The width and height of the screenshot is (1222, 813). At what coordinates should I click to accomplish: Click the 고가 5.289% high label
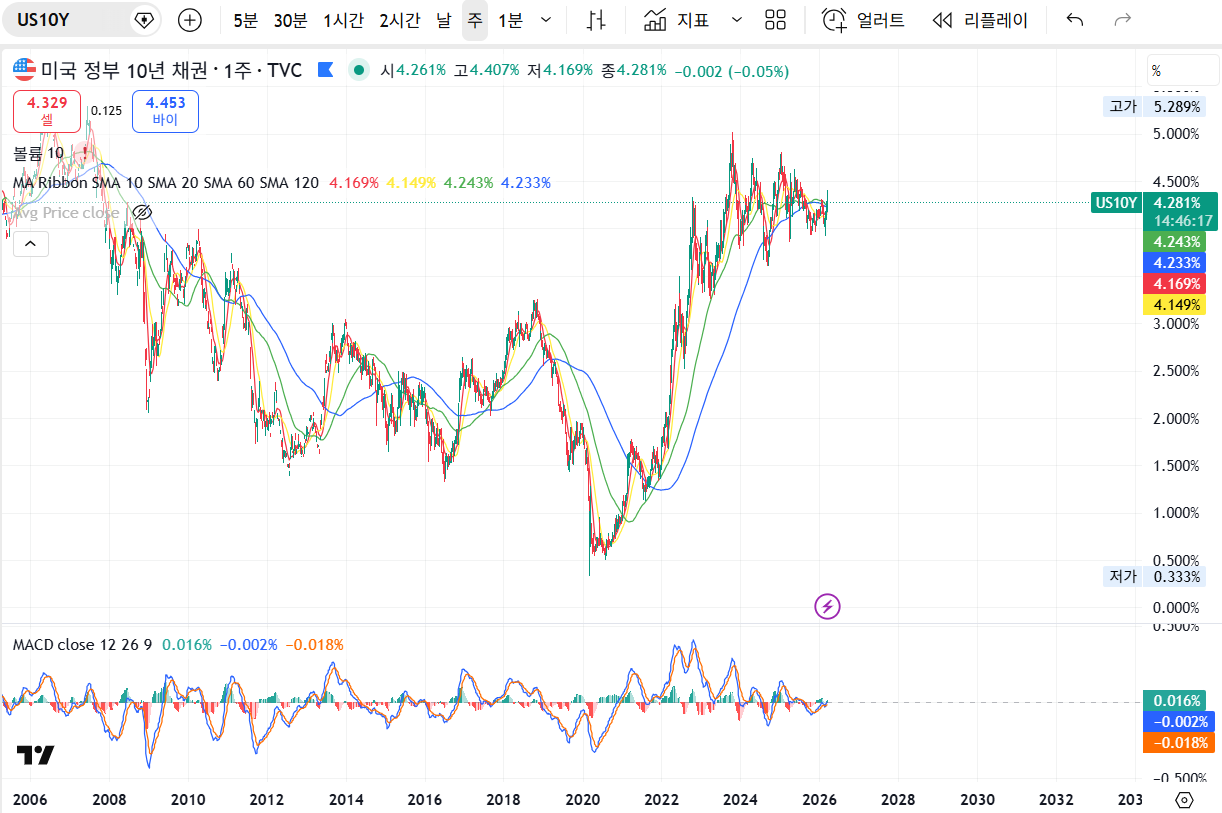tap(1153, 106)
